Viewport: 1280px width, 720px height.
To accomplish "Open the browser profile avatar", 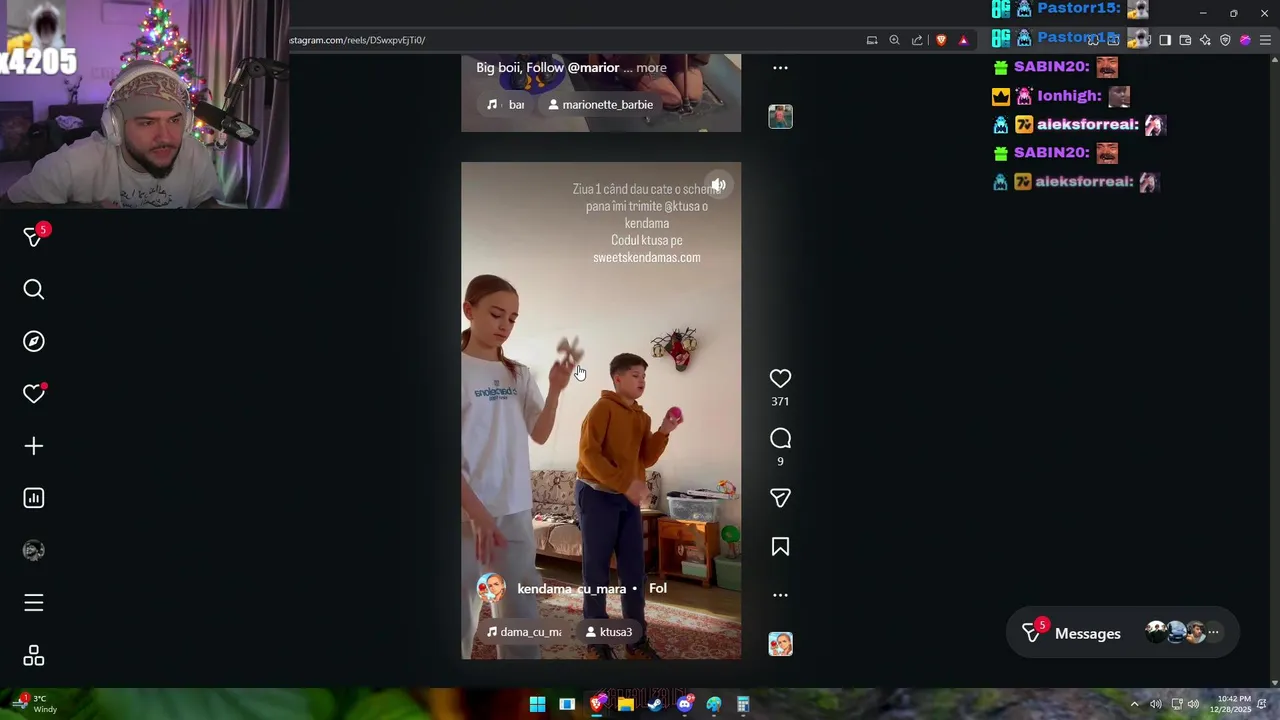I will click(1245, 40).
